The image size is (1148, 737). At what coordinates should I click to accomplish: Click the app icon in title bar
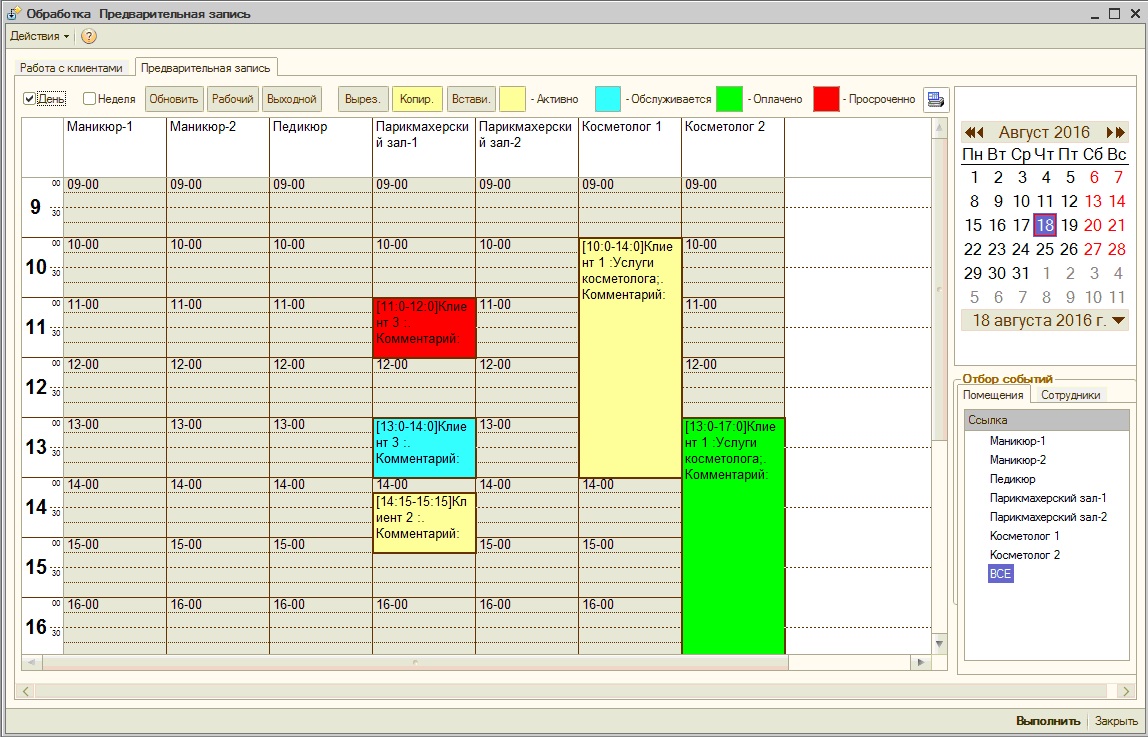click(13, 14)
